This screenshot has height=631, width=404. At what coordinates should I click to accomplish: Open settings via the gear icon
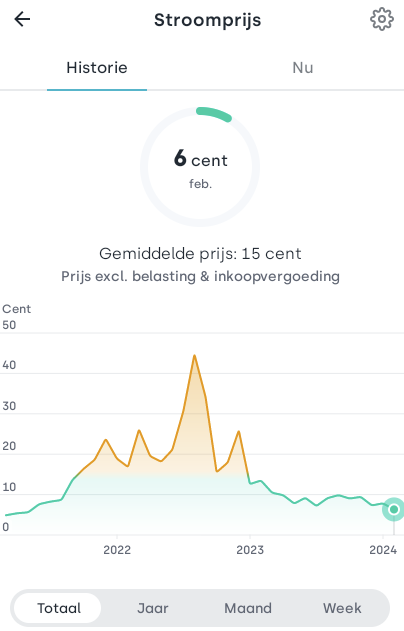point(381,19)
